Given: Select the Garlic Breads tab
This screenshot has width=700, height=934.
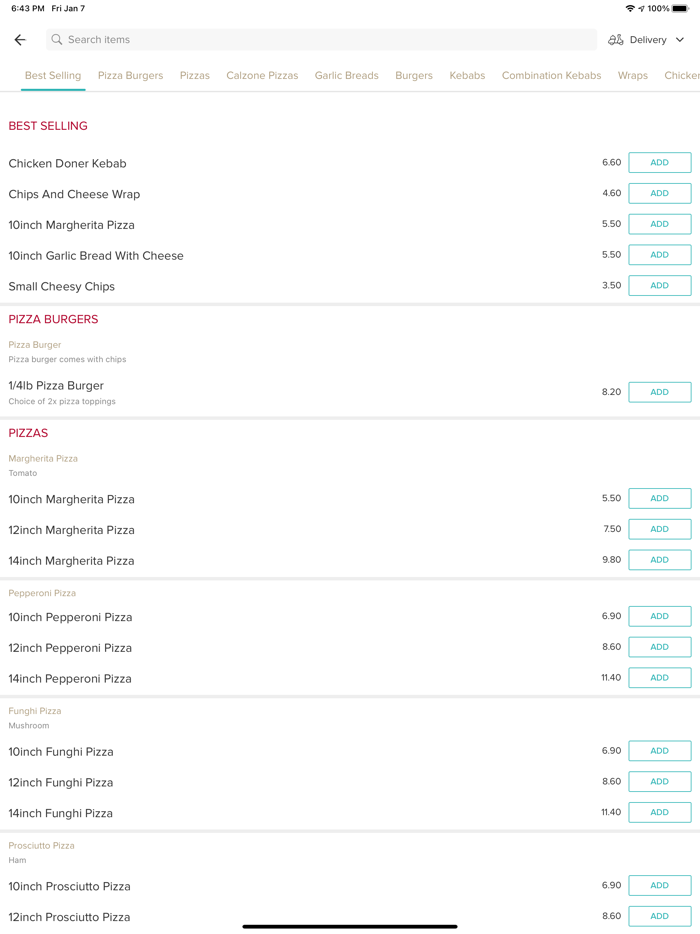Looking at the screenshot, I should click(346, 75).
